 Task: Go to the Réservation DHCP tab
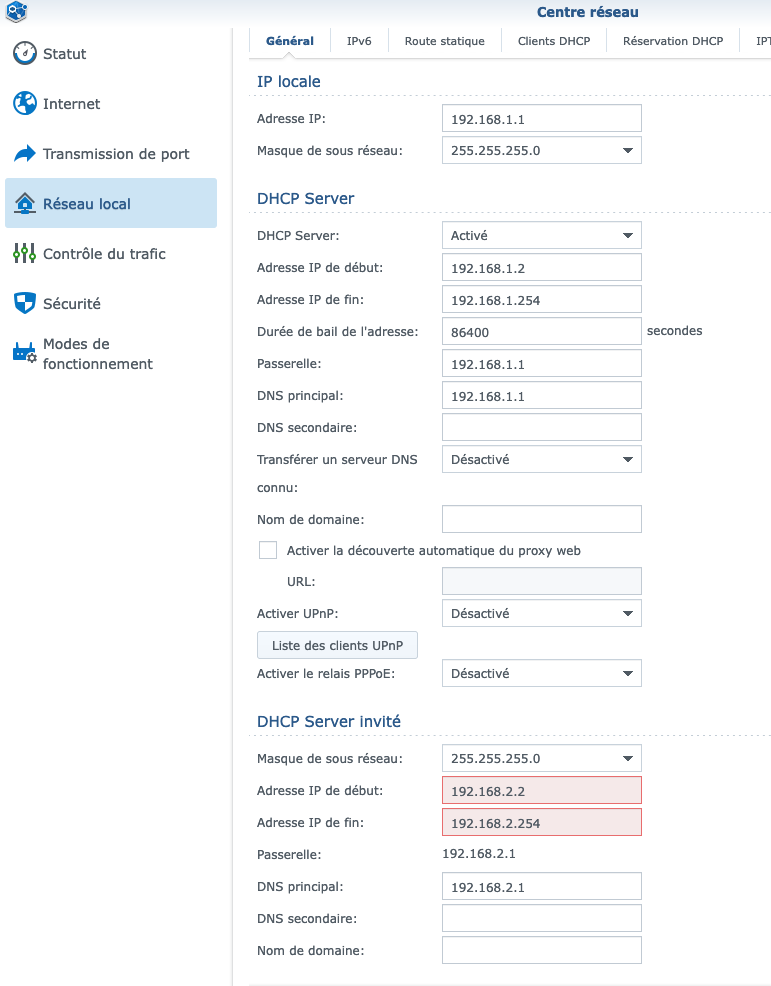click(673, 41)
